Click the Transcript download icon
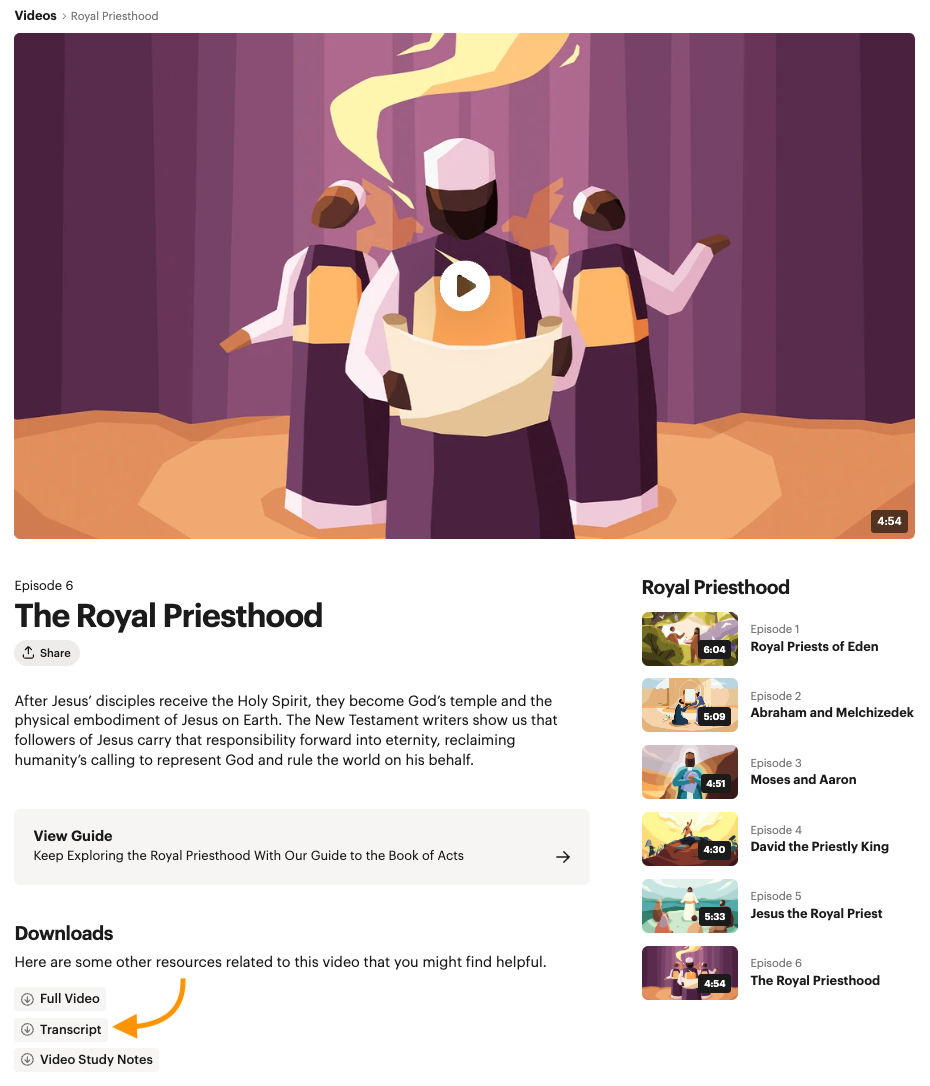Viewport: 930px width, 1086px height. coord(27,1029)
